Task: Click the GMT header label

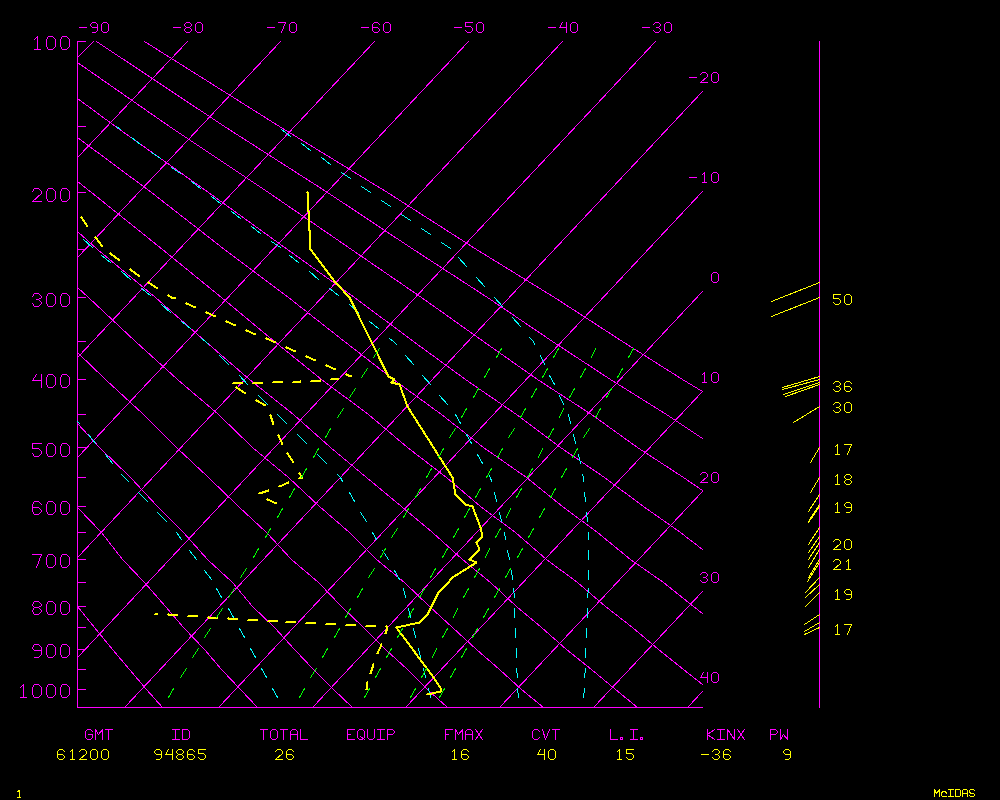Action: coord(99,735)
